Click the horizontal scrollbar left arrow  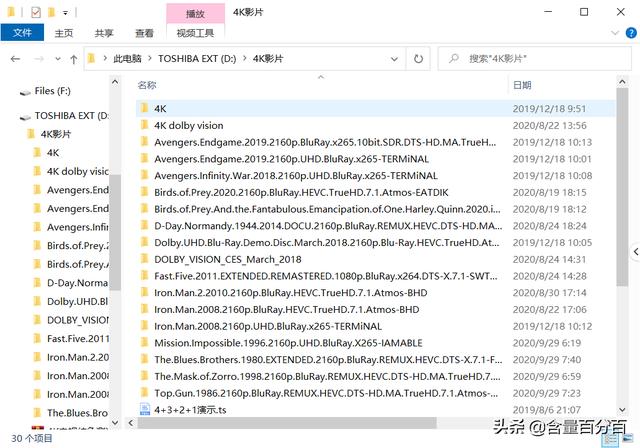(131, 423)
